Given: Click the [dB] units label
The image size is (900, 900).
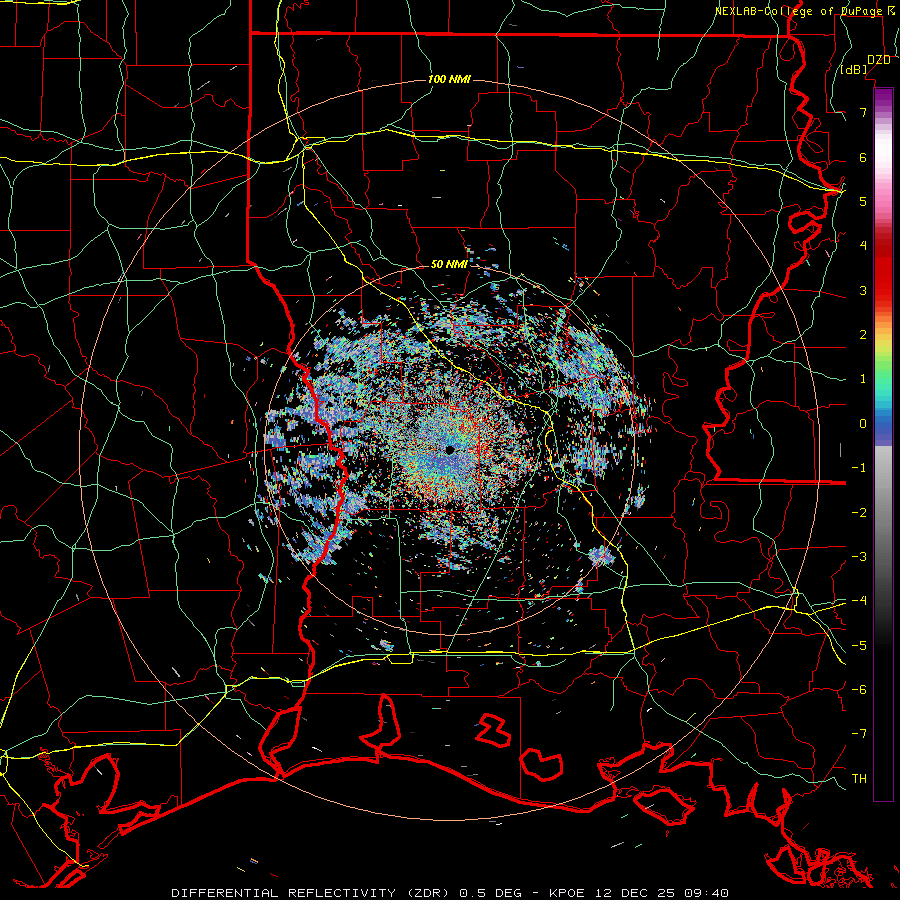Looking at the screenshot, I should 854,70.
